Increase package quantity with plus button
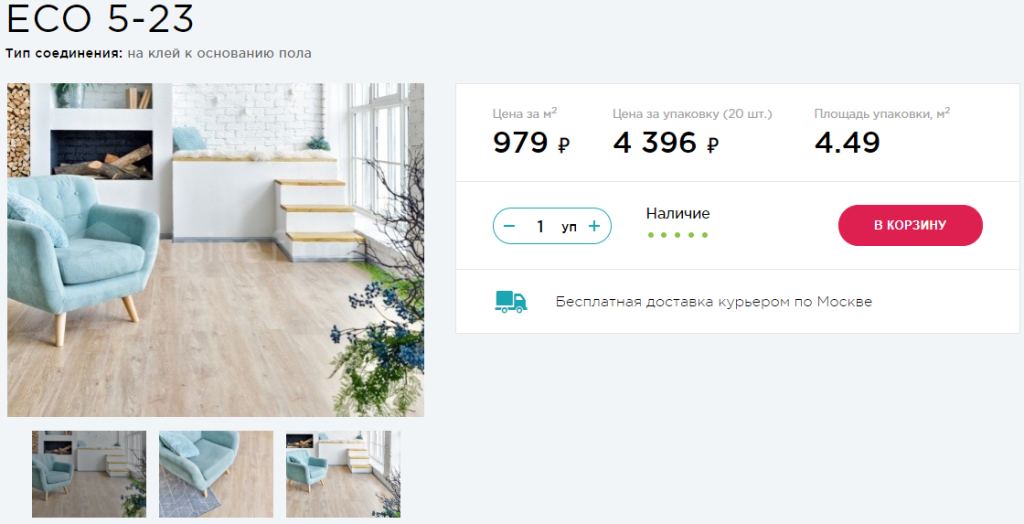Image resolution: width=1024 pixels, height=524 pixels. coord(594,226)
